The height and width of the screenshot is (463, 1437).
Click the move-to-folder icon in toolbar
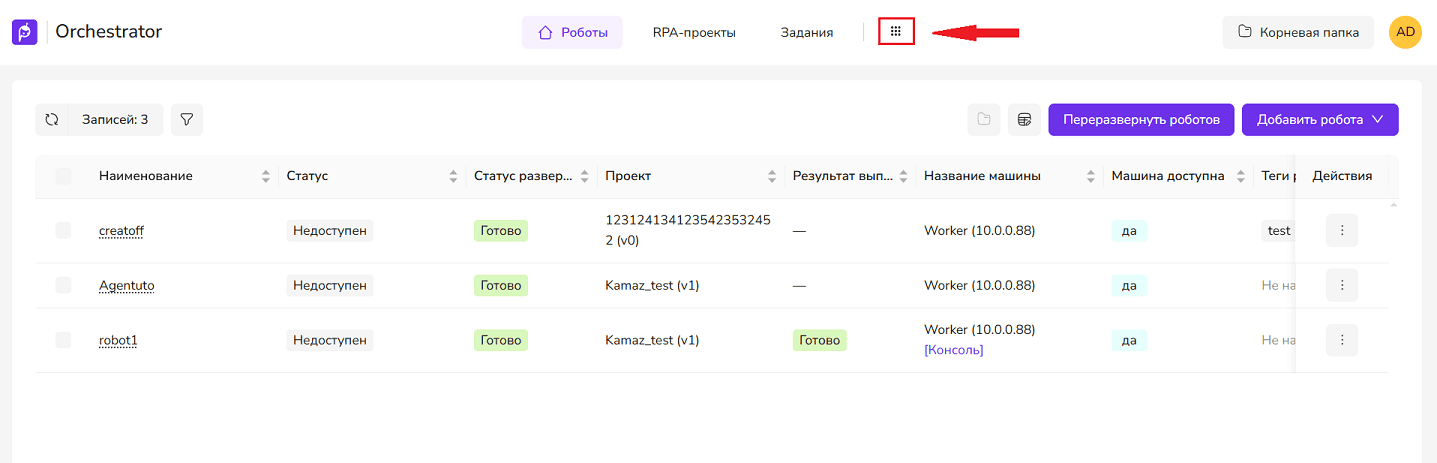click(984, 120)
